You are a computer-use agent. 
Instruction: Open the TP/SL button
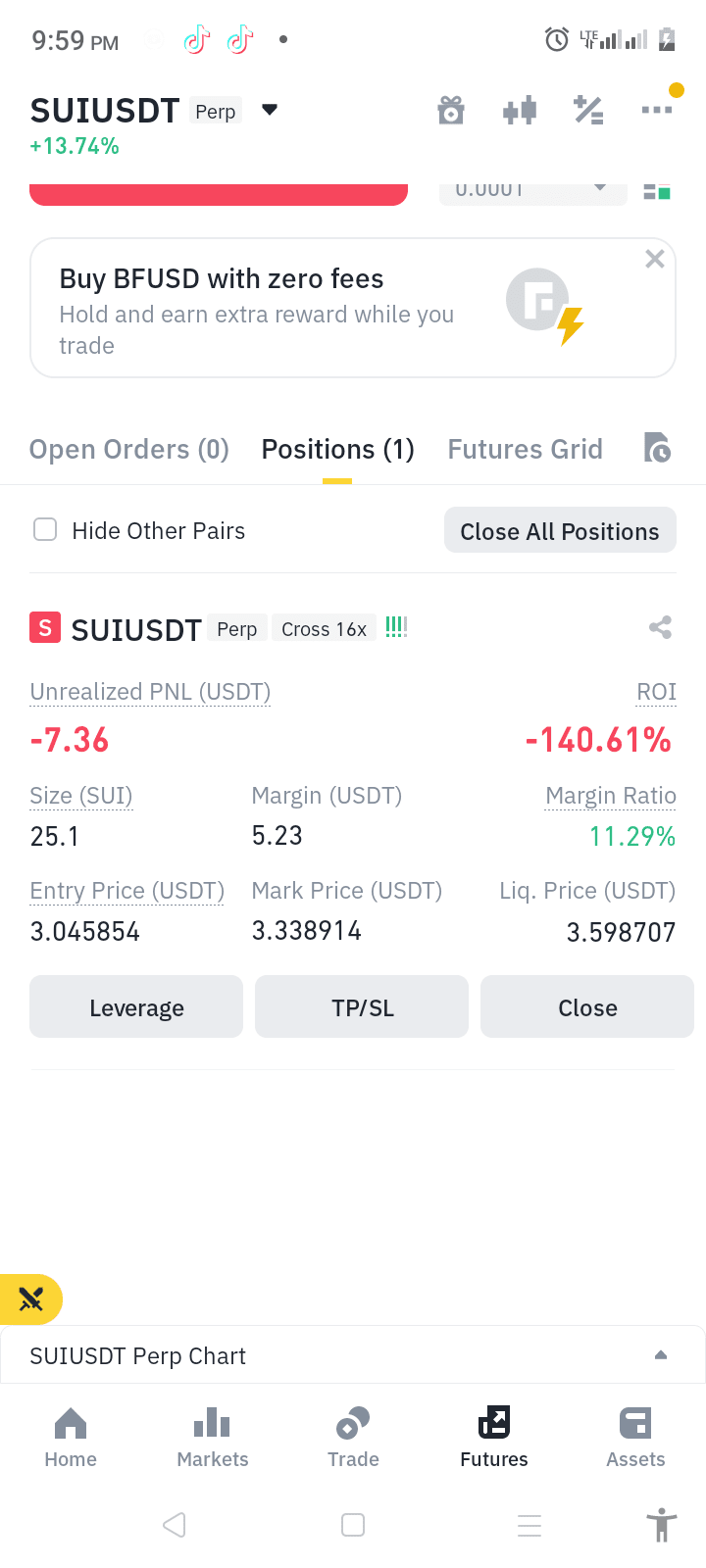362,1006
